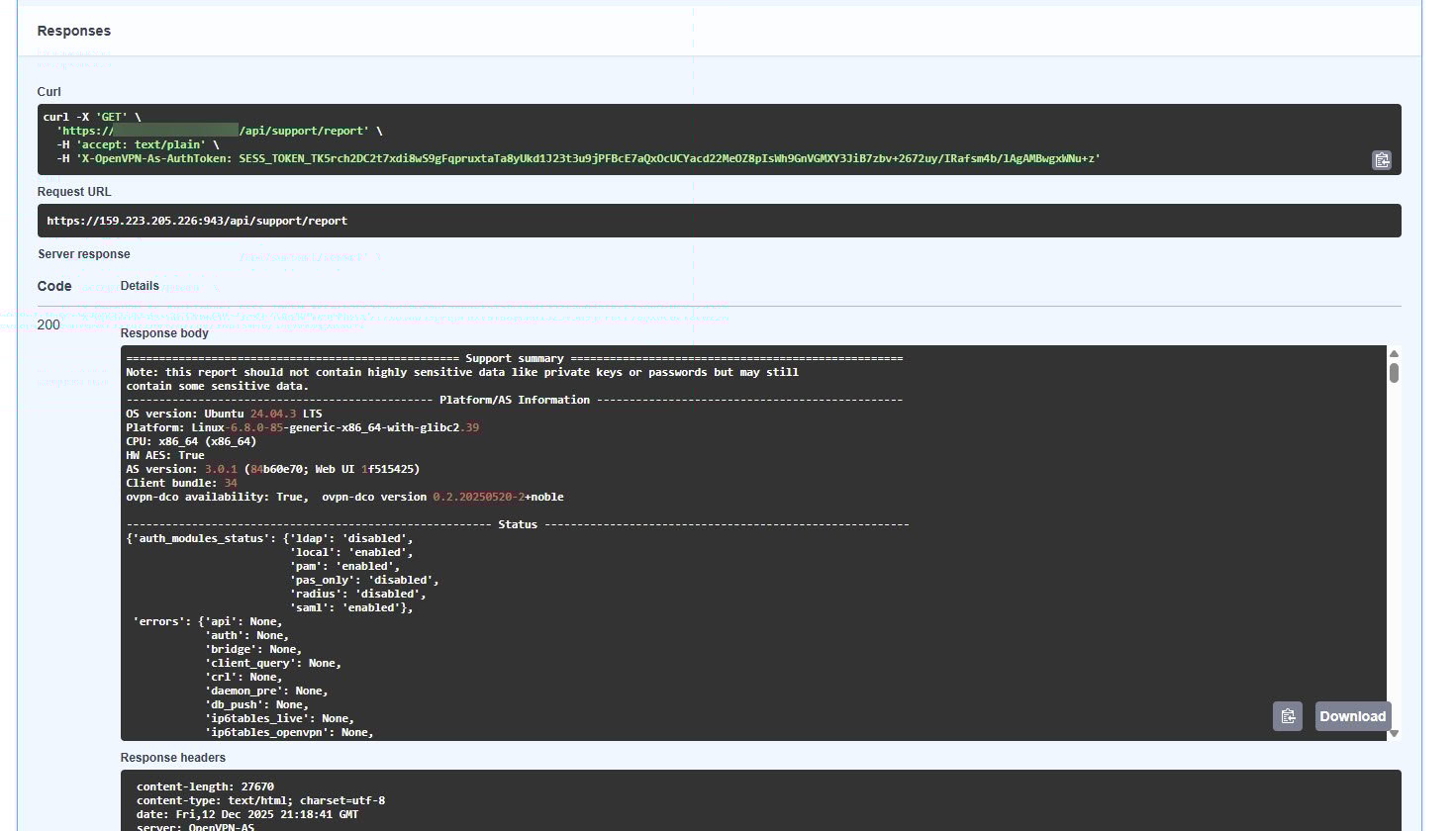
Task: Click the response body scrollbar thumb
Action: [1396, 371]
